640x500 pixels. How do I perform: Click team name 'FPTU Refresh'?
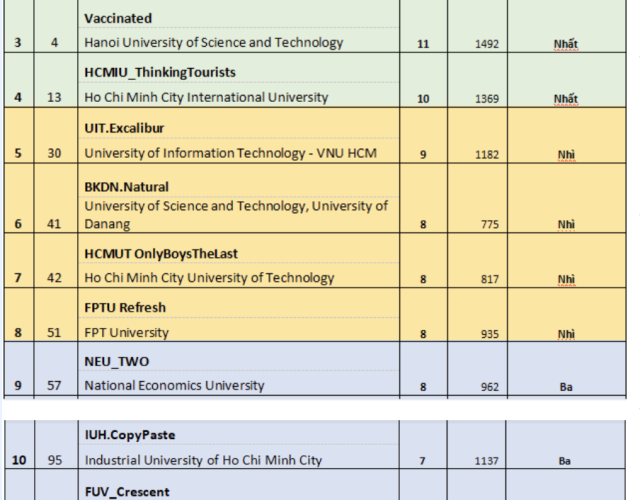125,307
